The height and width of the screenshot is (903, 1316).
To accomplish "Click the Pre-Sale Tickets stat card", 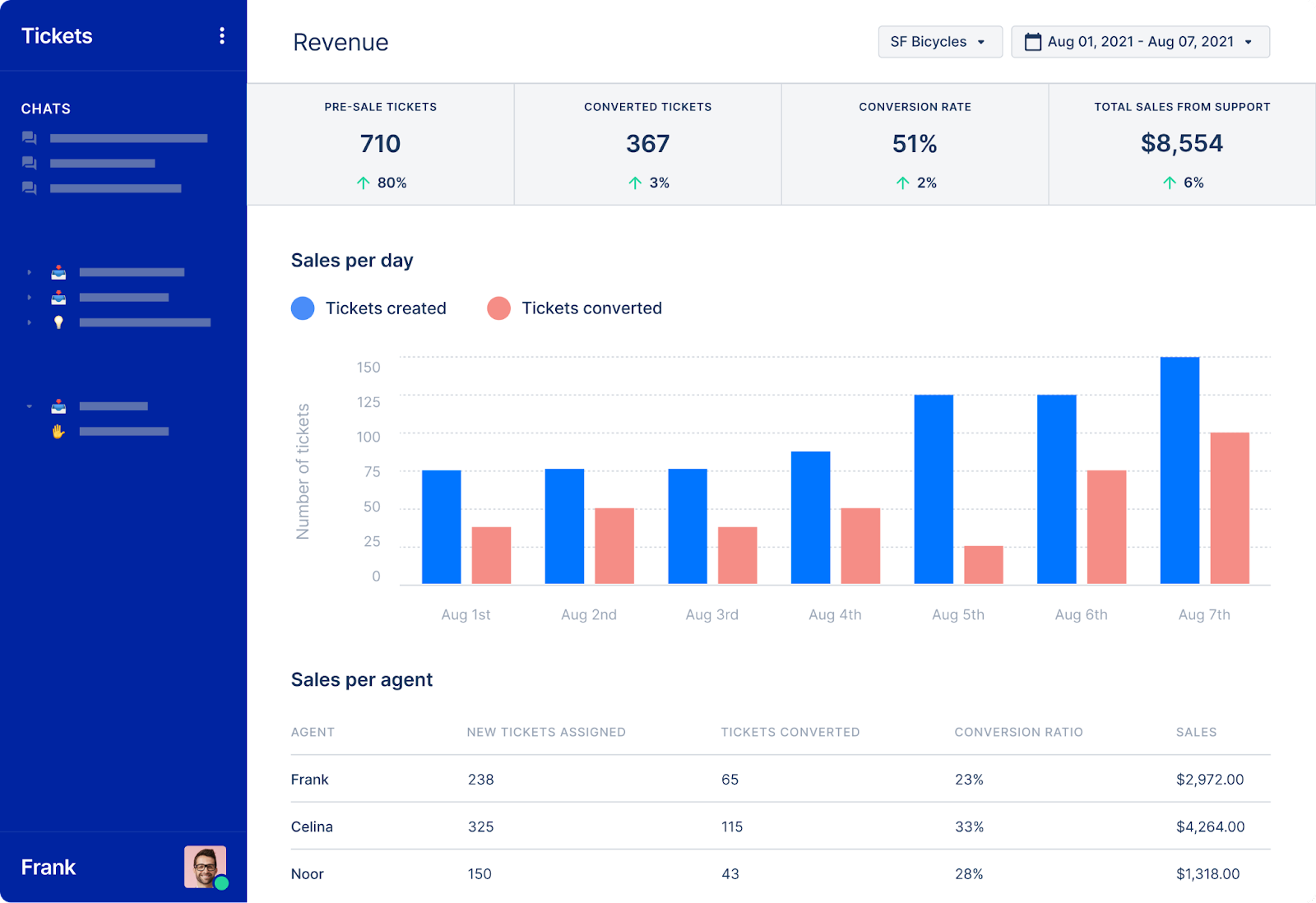I will (x=381, y=144).
